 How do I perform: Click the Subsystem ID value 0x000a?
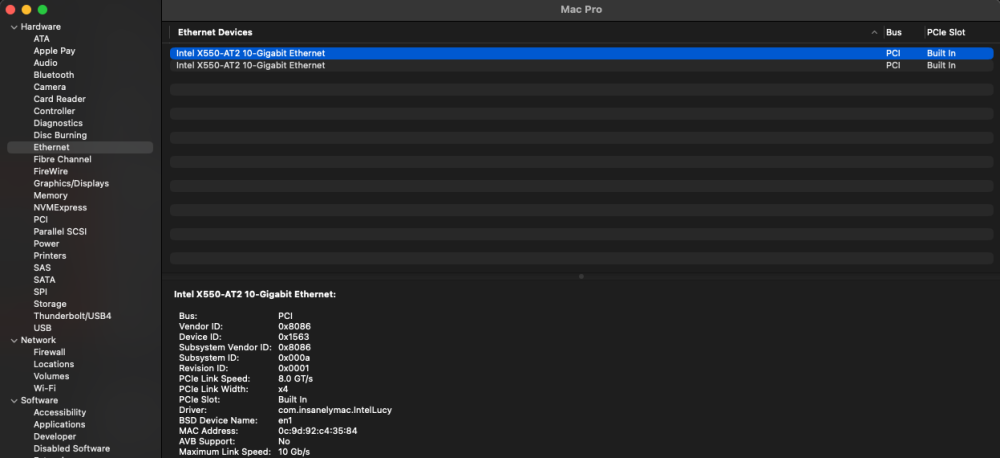tap(294, 358)
